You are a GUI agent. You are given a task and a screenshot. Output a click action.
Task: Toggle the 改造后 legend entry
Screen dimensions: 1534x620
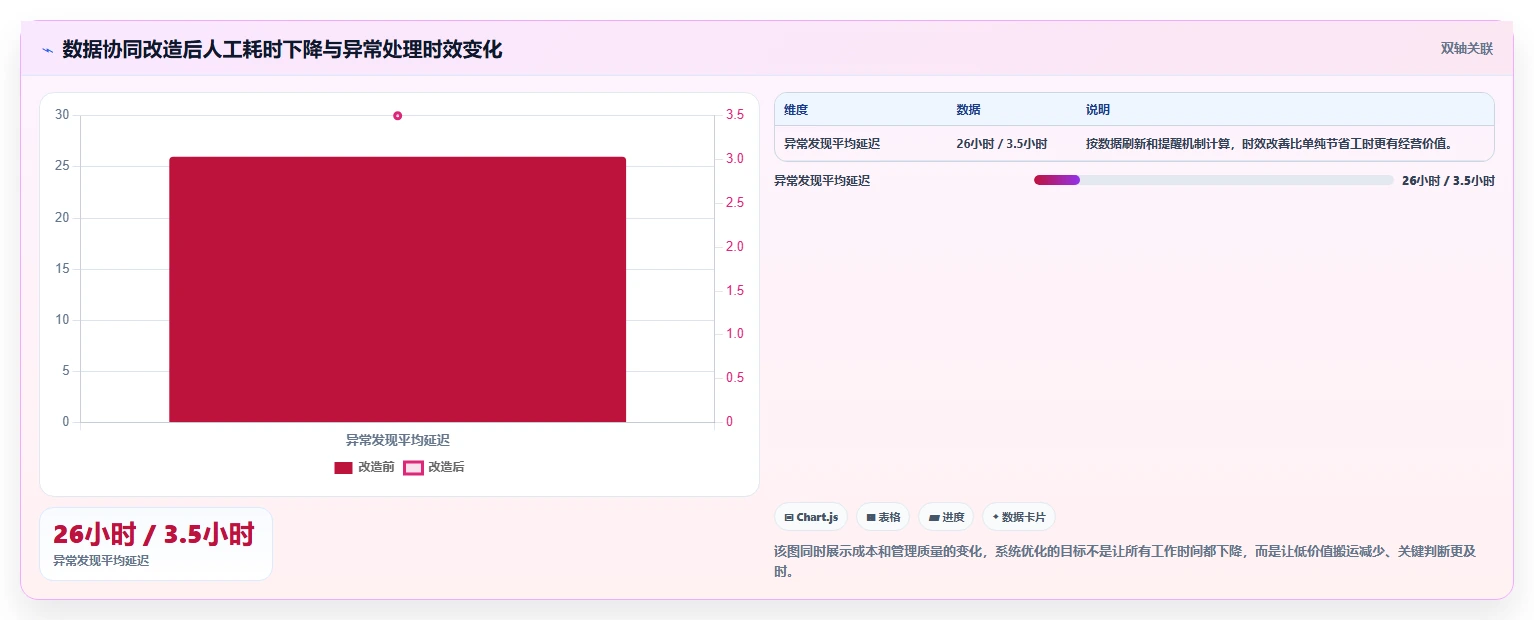[x=434, y=467]
